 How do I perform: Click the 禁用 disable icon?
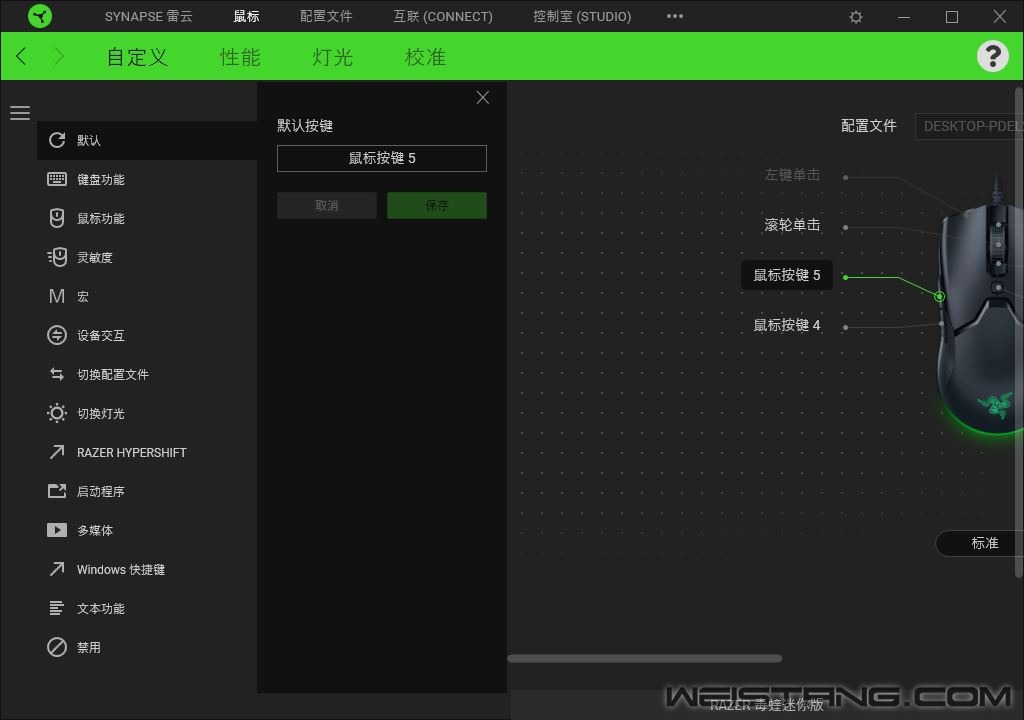57,647
